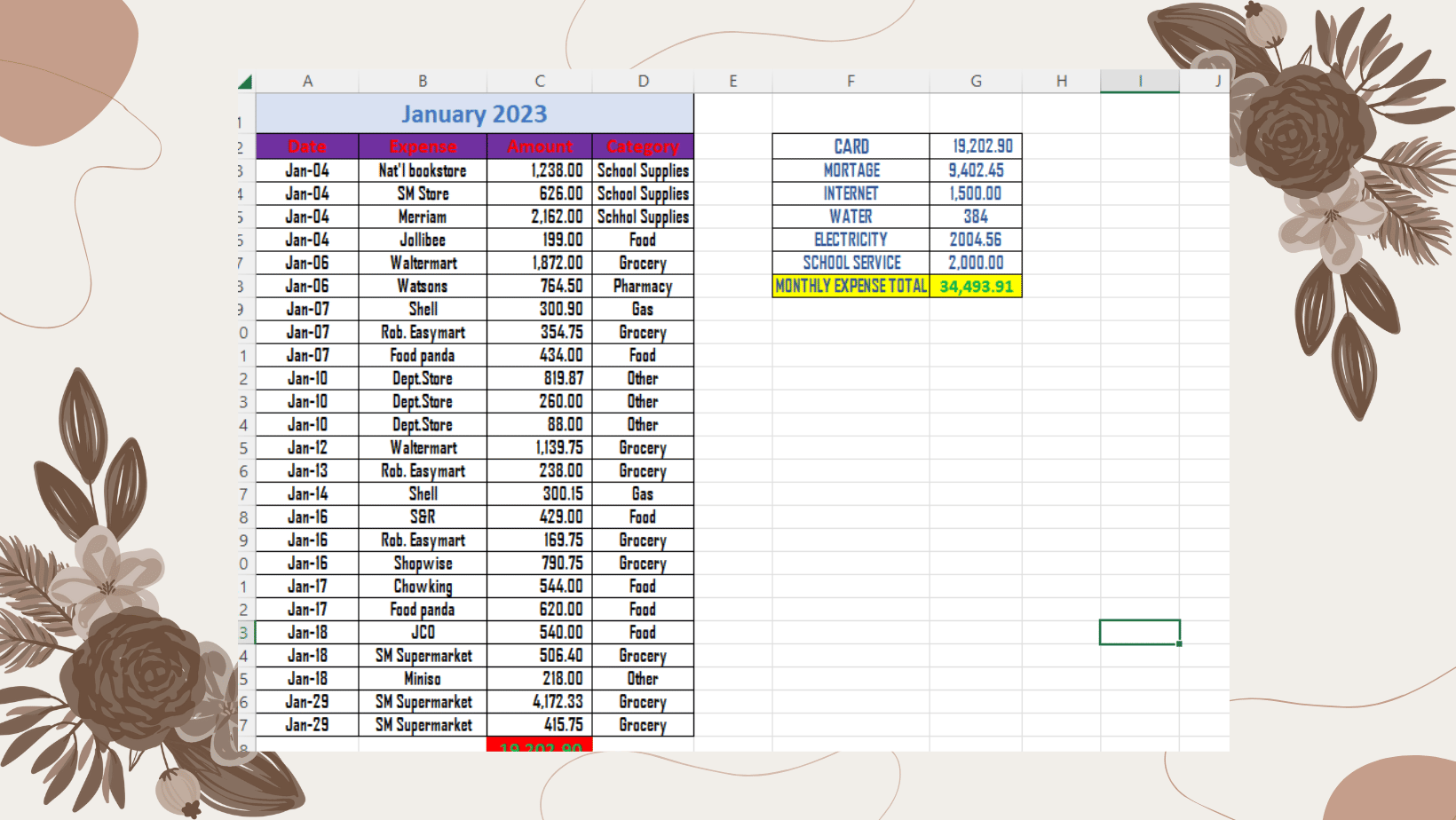Click the WATER label cell
This screenshot has width=1456, height=820.
tap(851, 217)
